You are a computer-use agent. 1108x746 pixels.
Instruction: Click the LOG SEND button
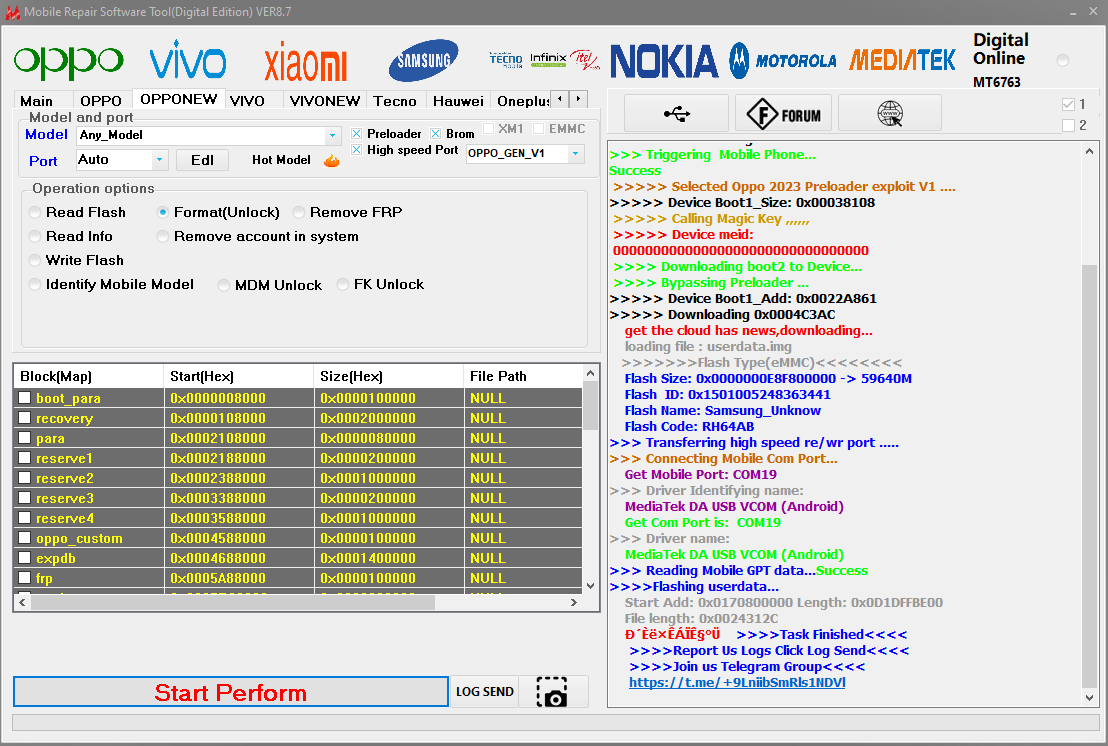(x=485, y=692)
